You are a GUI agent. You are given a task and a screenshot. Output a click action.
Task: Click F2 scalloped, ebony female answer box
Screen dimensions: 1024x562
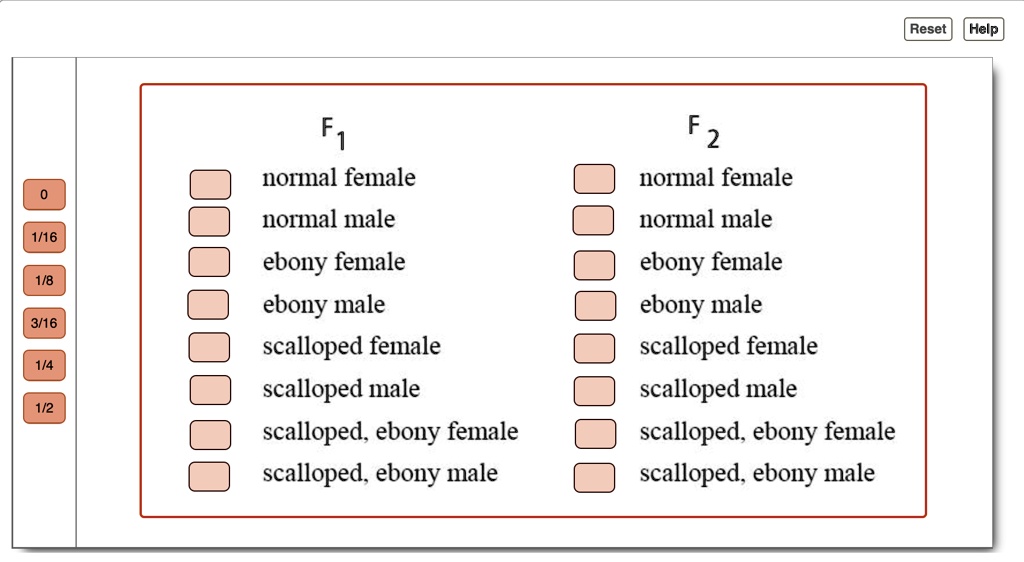pyautogui.click(x=595, y=434)
